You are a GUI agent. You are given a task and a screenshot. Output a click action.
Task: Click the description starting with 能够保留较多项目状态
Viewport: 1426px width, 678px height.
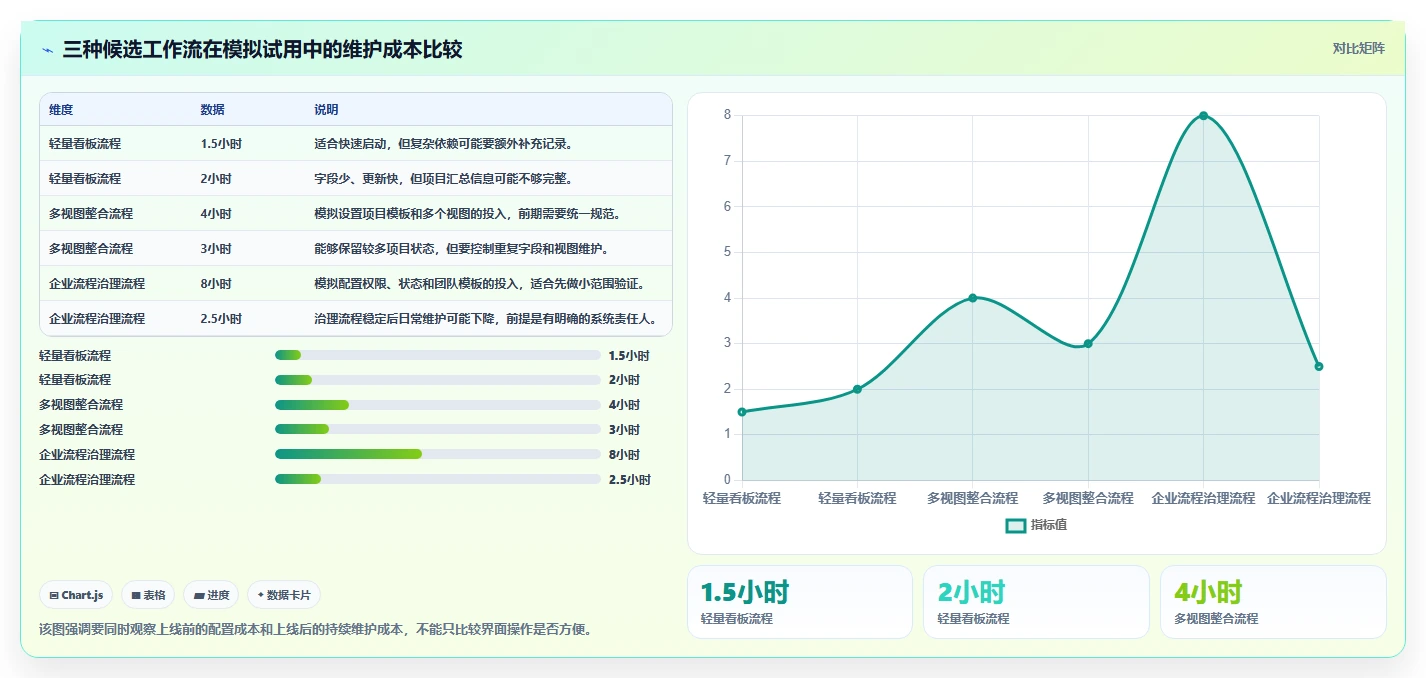[x=463, y=249]
